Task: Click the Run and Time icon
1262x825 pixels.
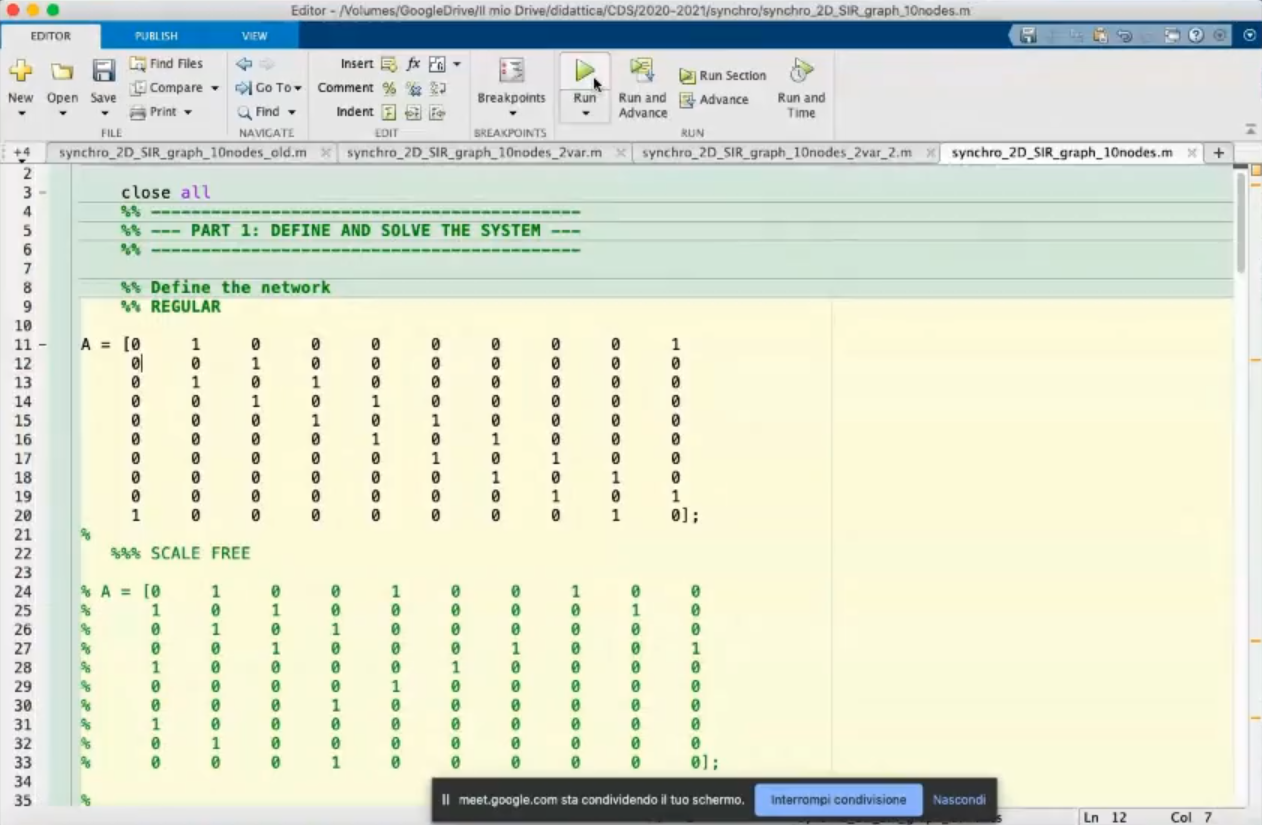Action: pyautogui.click(x=800, y=71)
